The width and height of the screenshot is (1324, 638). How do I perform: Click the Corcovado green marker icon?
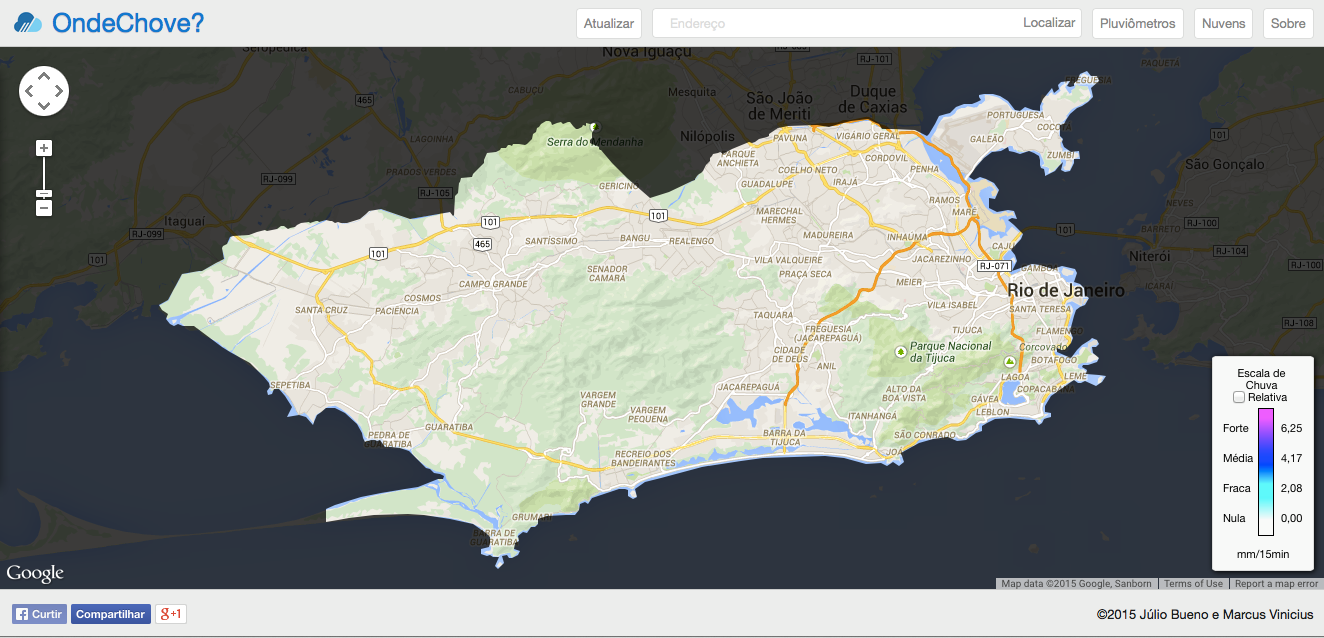(1010, 361)
